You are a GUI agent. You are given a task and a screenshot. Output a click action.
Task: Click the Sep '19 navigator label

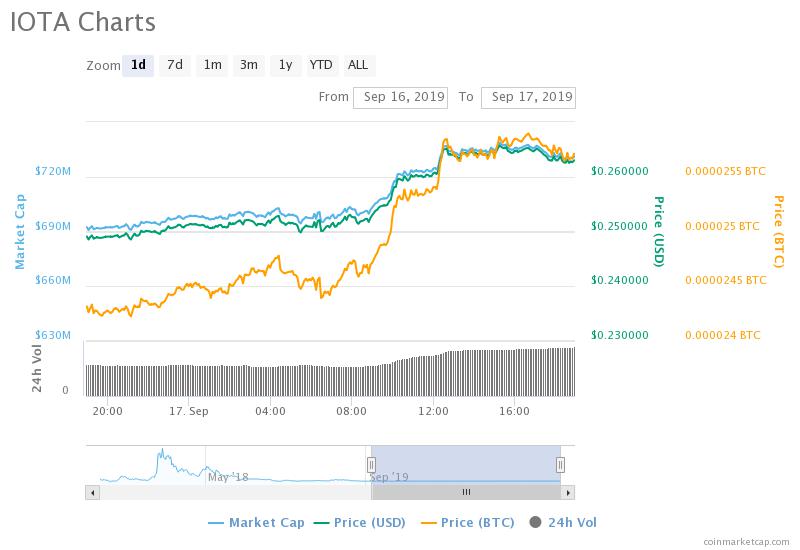[389, 478]
